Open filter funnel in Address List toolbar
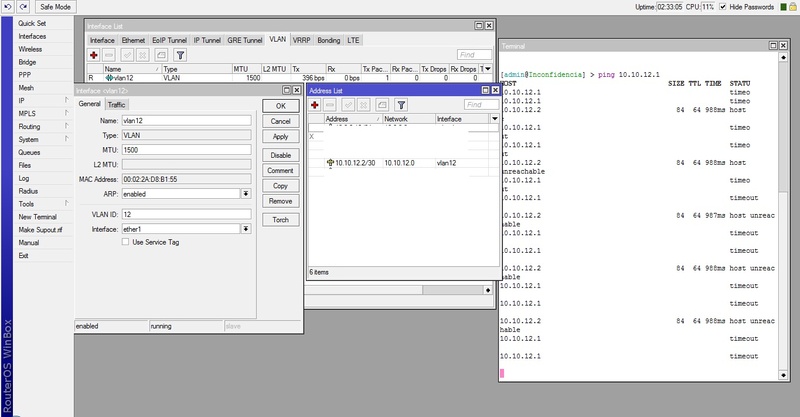 point(401,105)
